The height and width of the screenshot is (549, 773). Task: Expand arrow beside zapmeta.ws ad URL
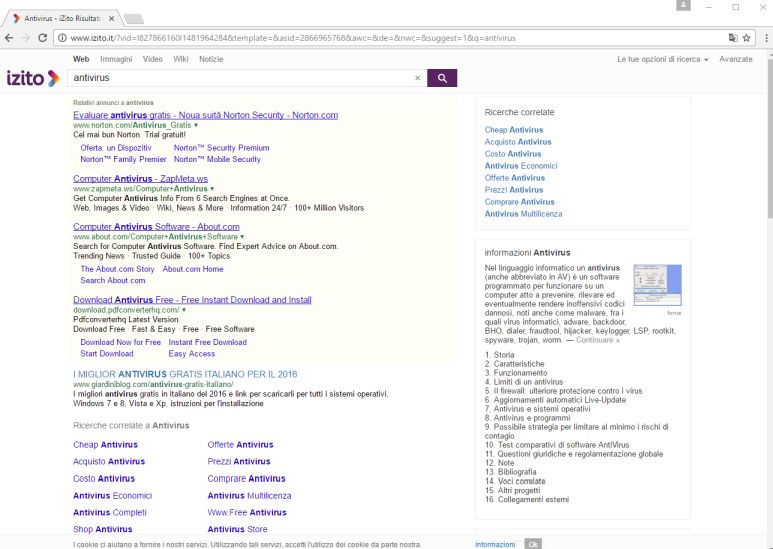click(212, 189)
